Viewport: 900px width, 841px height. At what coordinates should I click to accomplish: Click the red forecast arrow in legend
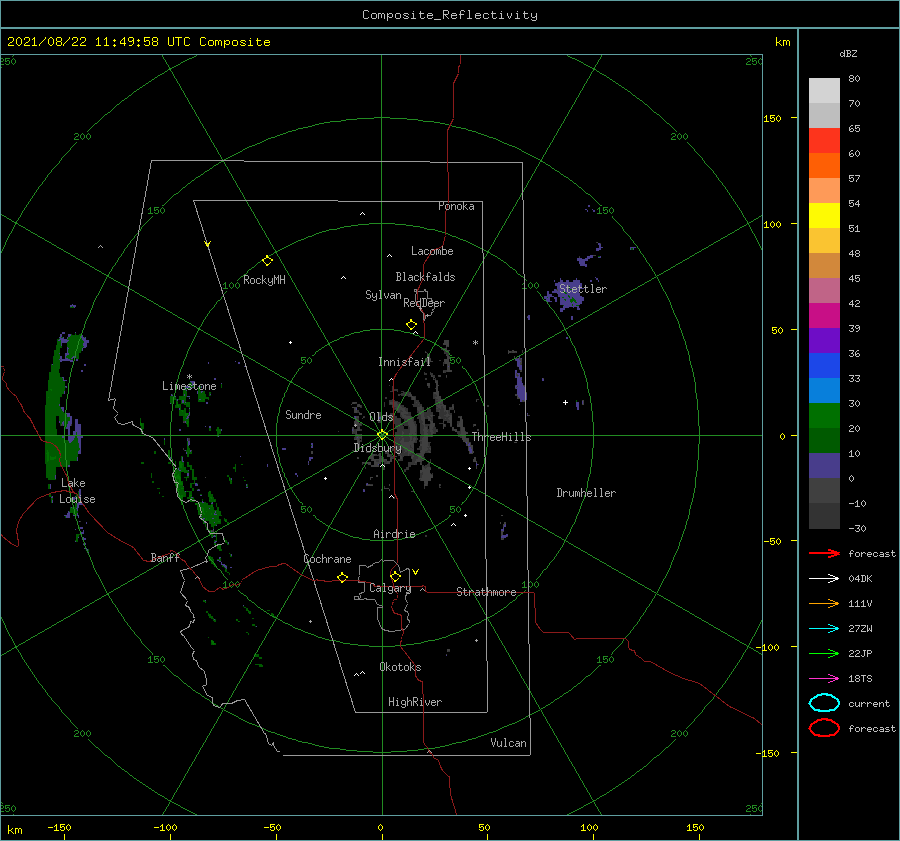tap(824, 553)
